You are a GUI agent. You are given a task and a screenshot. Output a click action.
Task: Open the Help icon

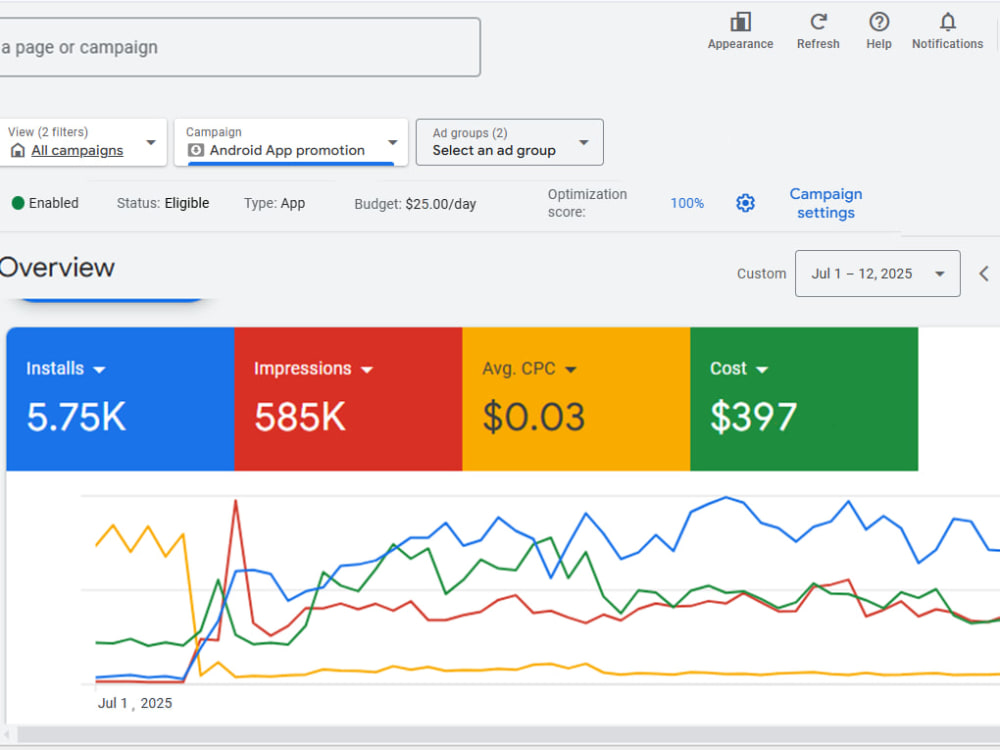tap(879, 22)
